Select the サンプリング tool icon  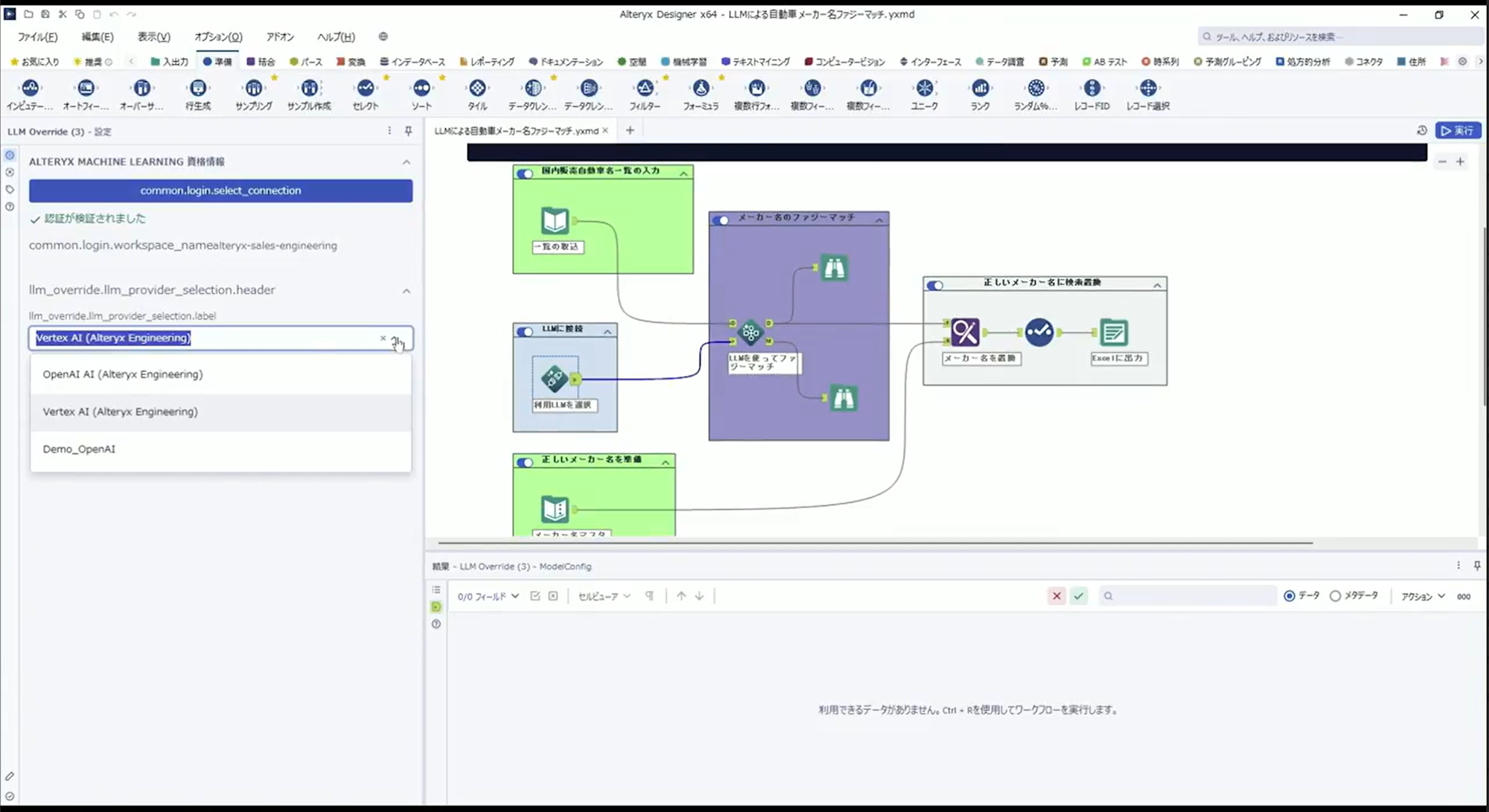pyautogui.click(x=253, y=88)
